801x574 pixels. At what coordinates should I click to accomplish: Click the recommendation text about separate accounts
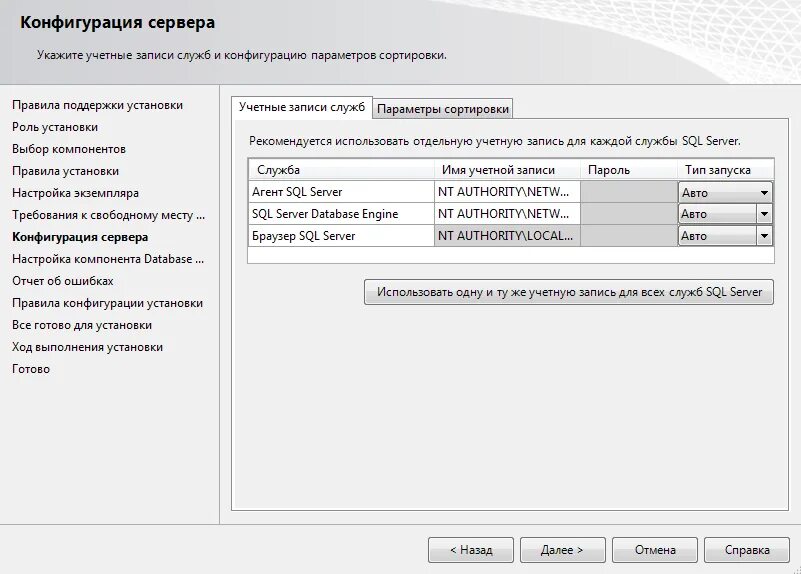494,141
